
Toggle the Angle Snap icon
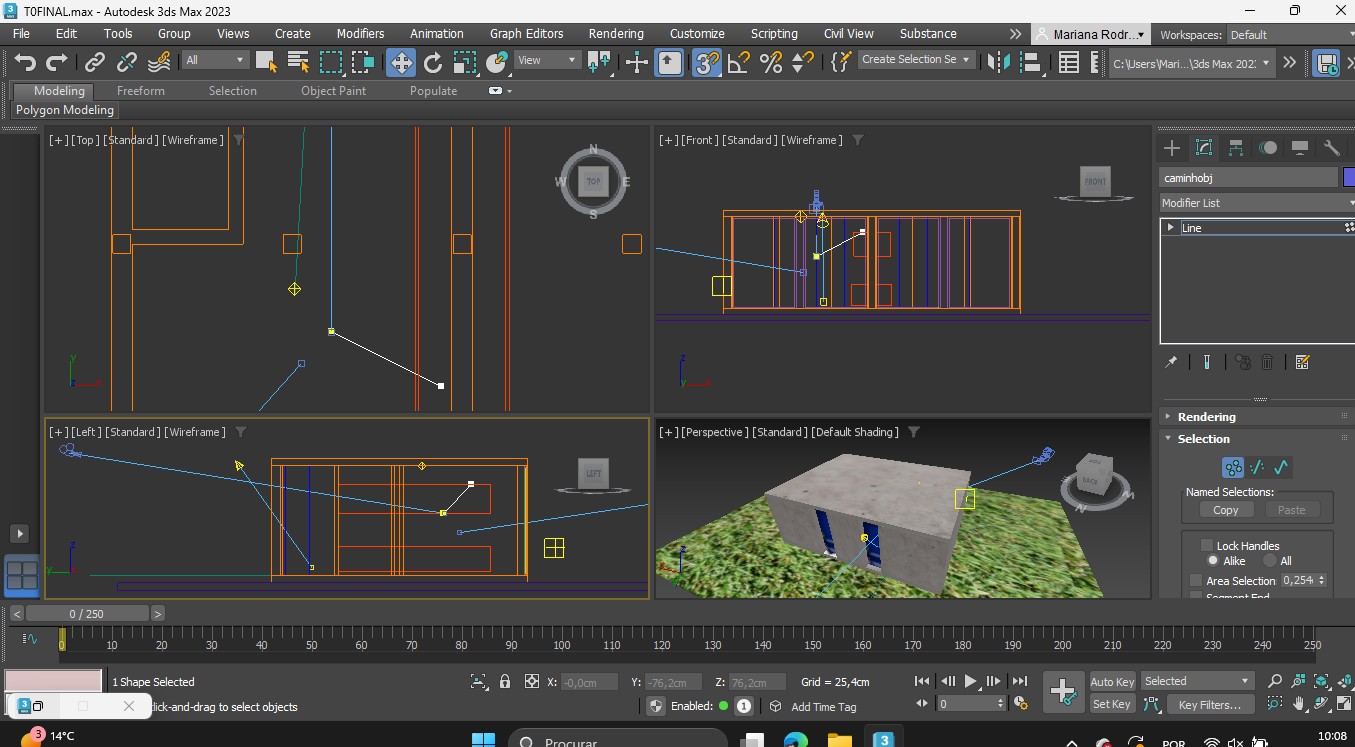coord(739,62)
